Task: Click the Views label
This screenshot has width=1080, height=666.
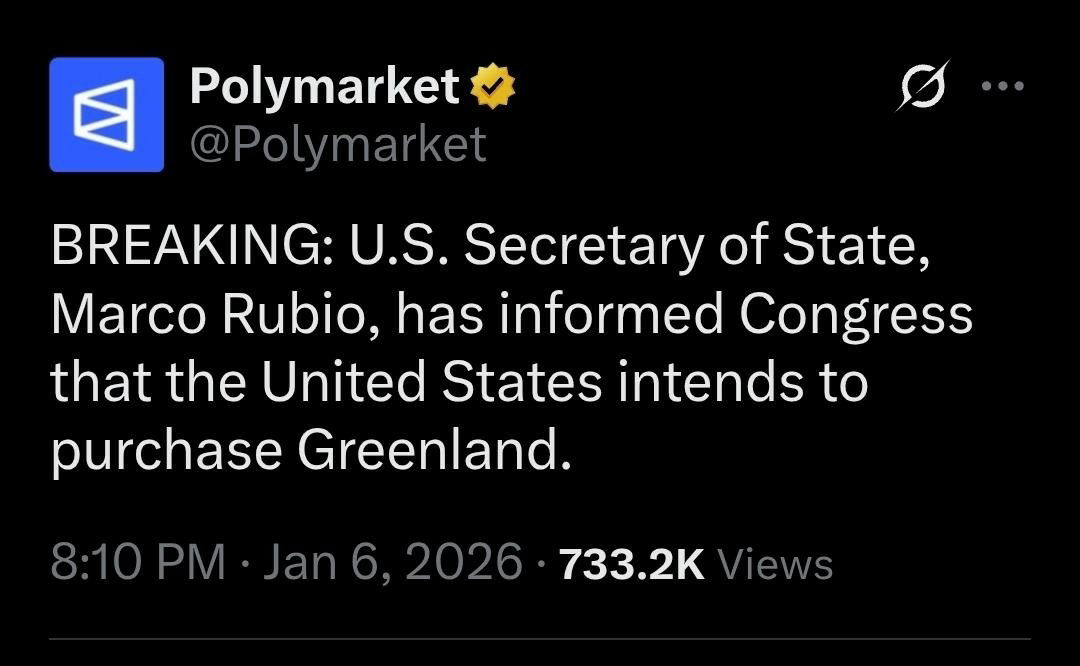Action: point(775,563)
